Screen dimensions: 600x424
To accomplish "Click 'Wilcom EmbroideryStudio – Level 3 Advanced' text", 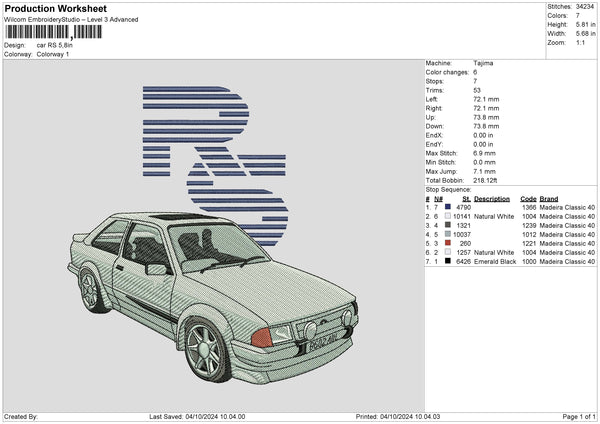I will point(71,20).
